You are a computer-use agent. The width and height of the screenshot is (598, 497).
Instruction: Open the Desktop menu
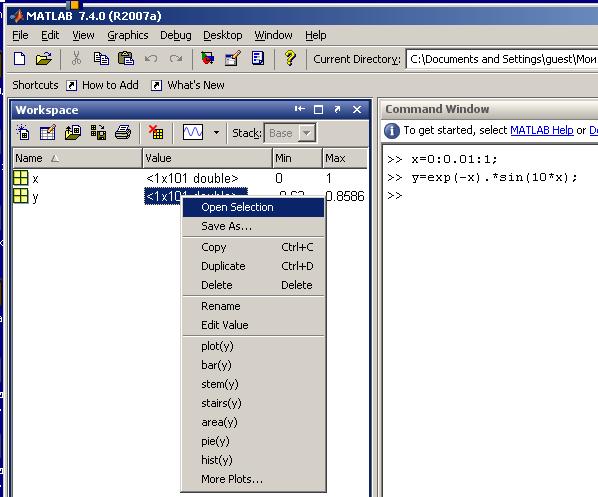pyautogui.click(x=222, y=35)
